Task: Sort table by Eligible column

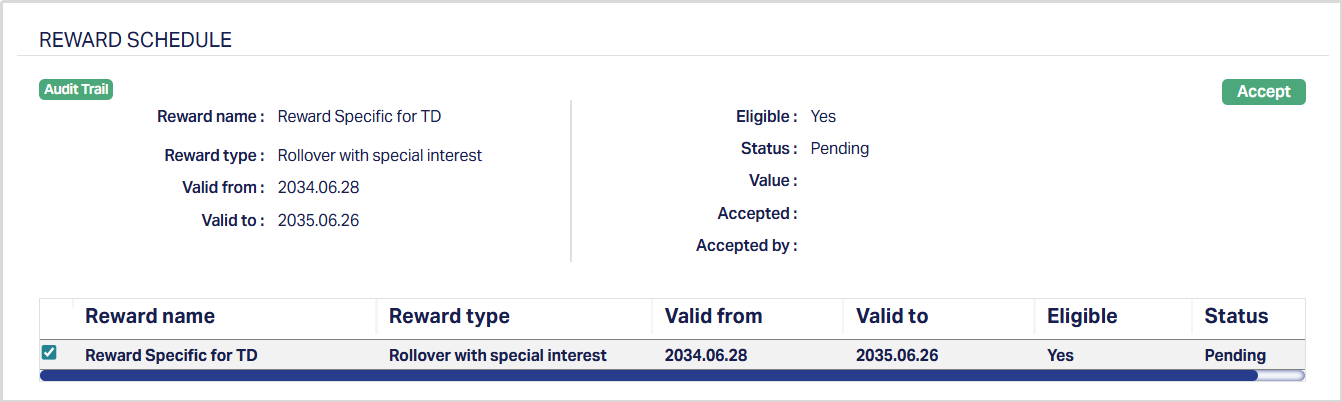Action: coord(1082,316)
